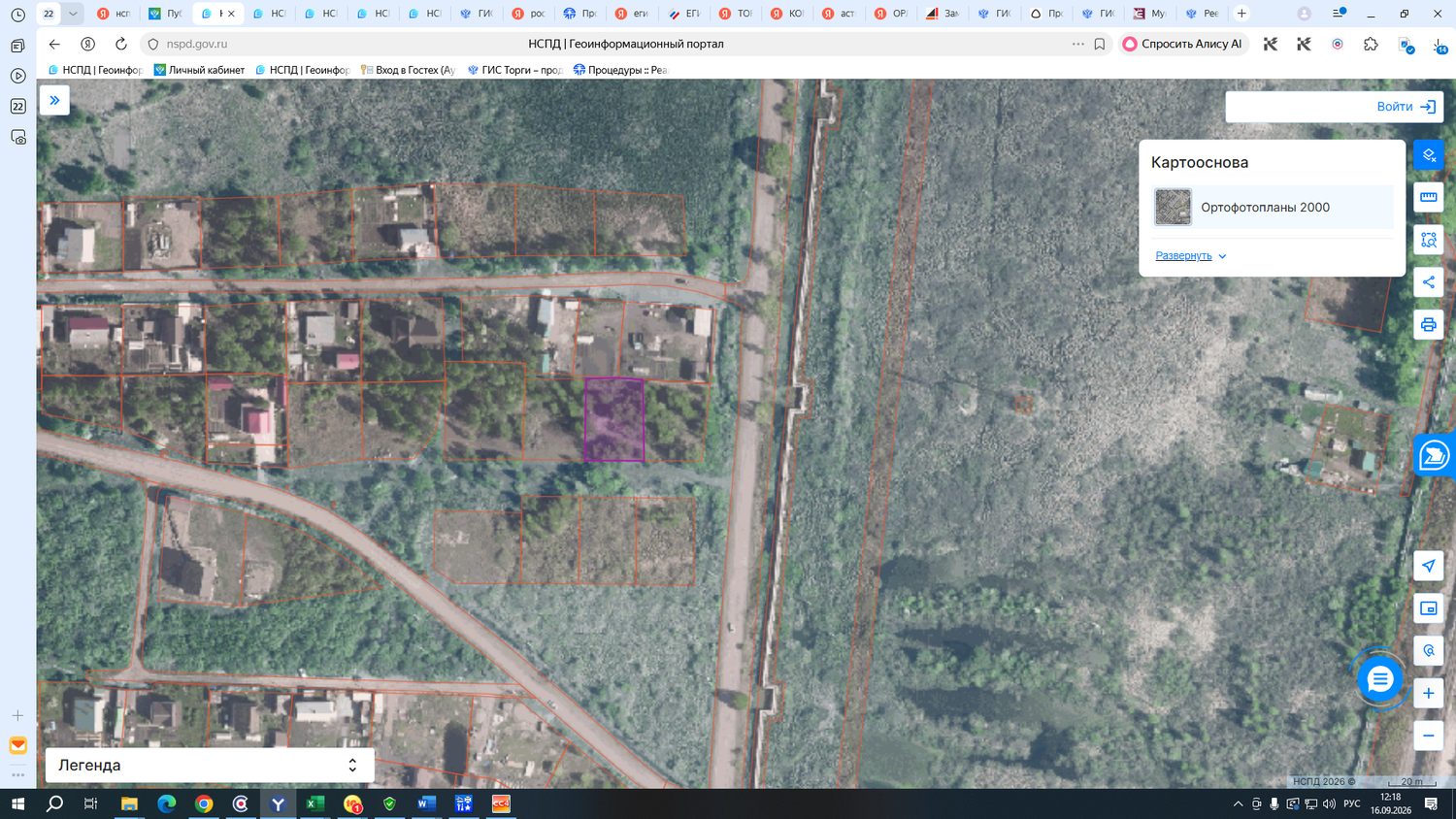Switch to the рос browser tab
Viewport: 1456px width, 819px height.
coord(529,14)
